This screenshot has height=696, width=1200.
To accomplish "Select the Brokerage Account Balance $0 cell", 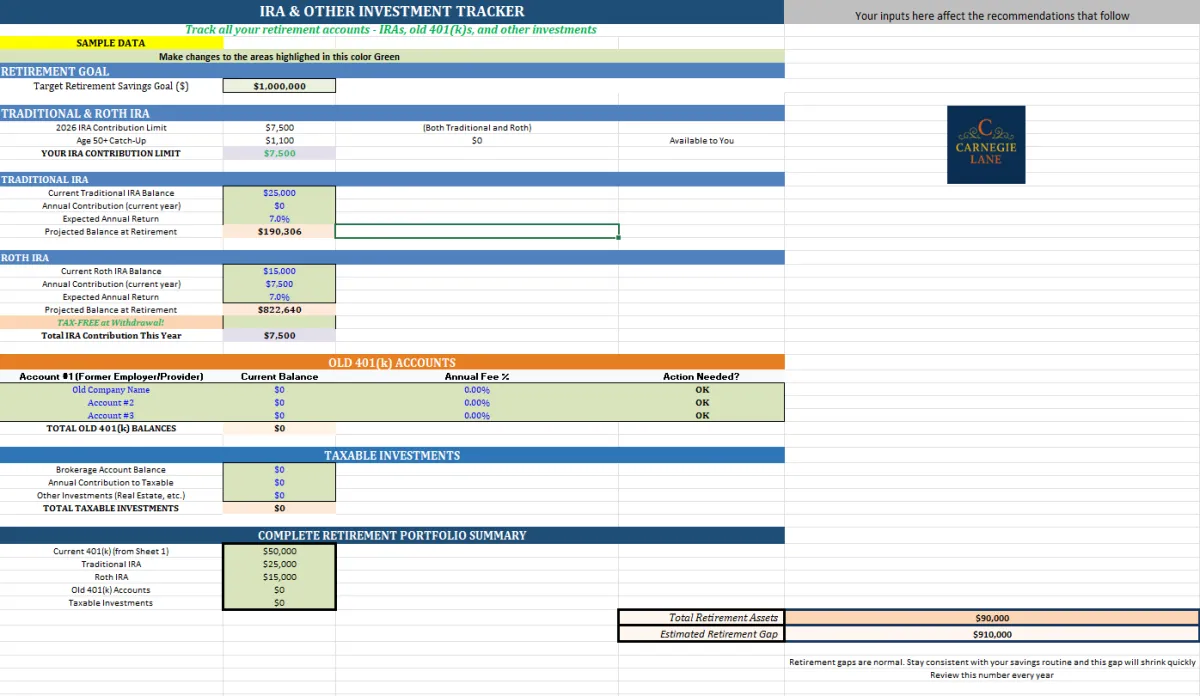I will coord(280,470).
